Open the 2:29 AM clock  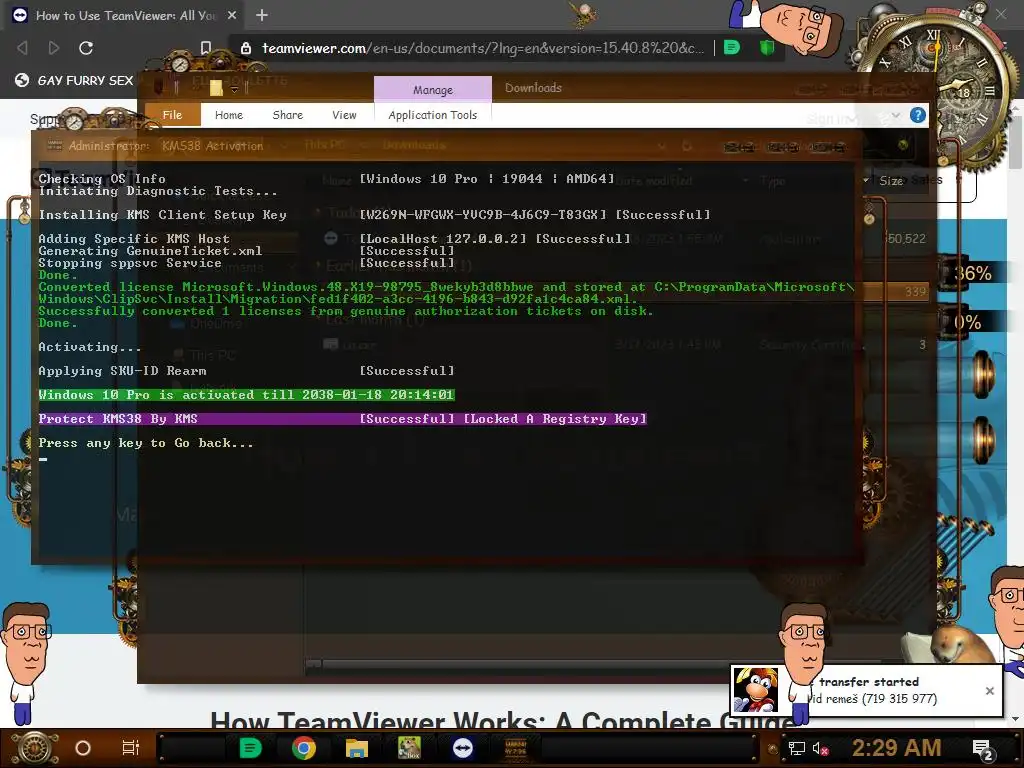coord(896,748)
